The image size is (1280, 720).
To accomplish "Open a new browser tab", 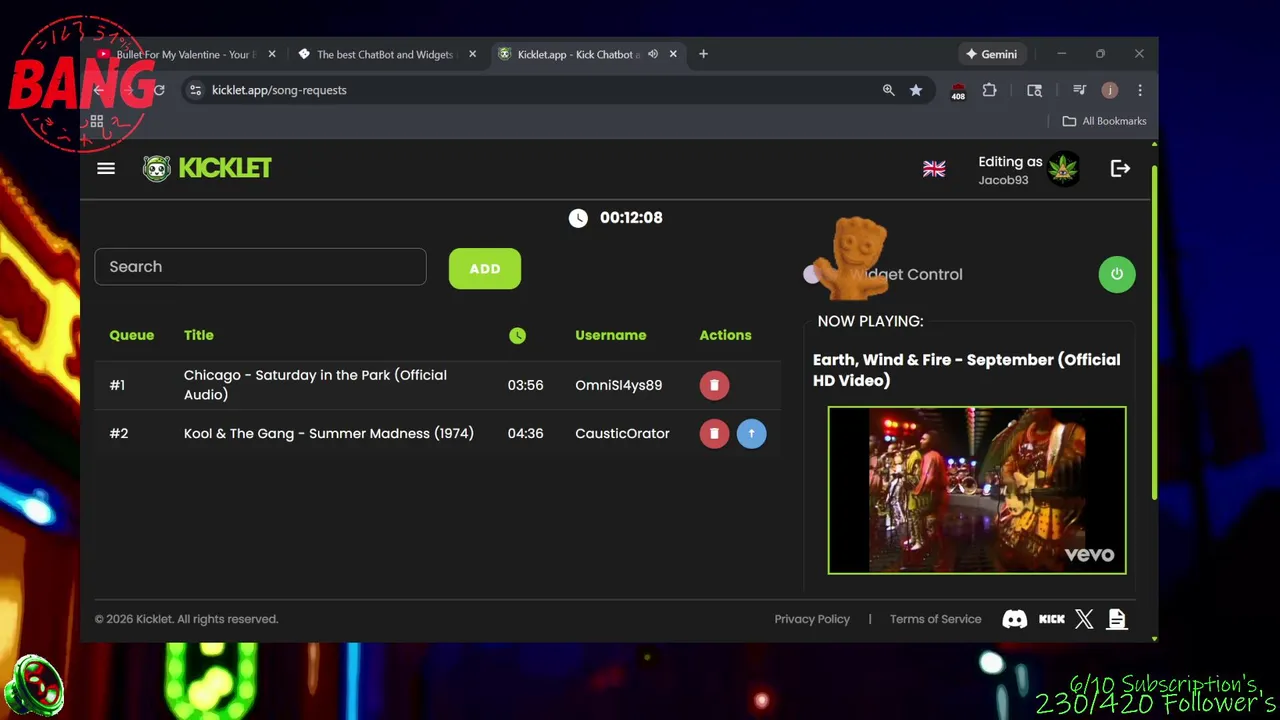I will [x=703, y=54].
